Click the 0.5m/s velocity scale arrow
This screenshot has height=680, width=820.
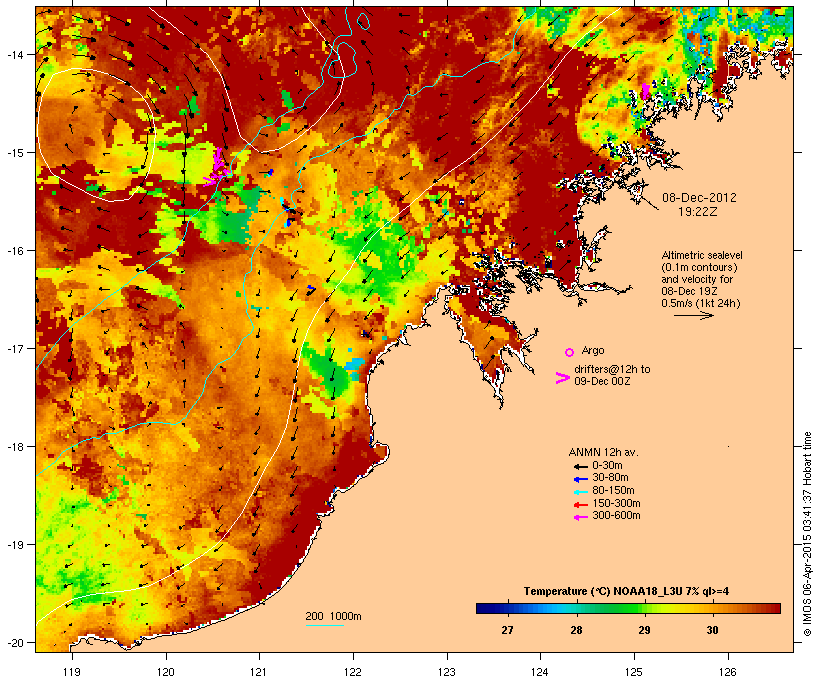point(693,315)
